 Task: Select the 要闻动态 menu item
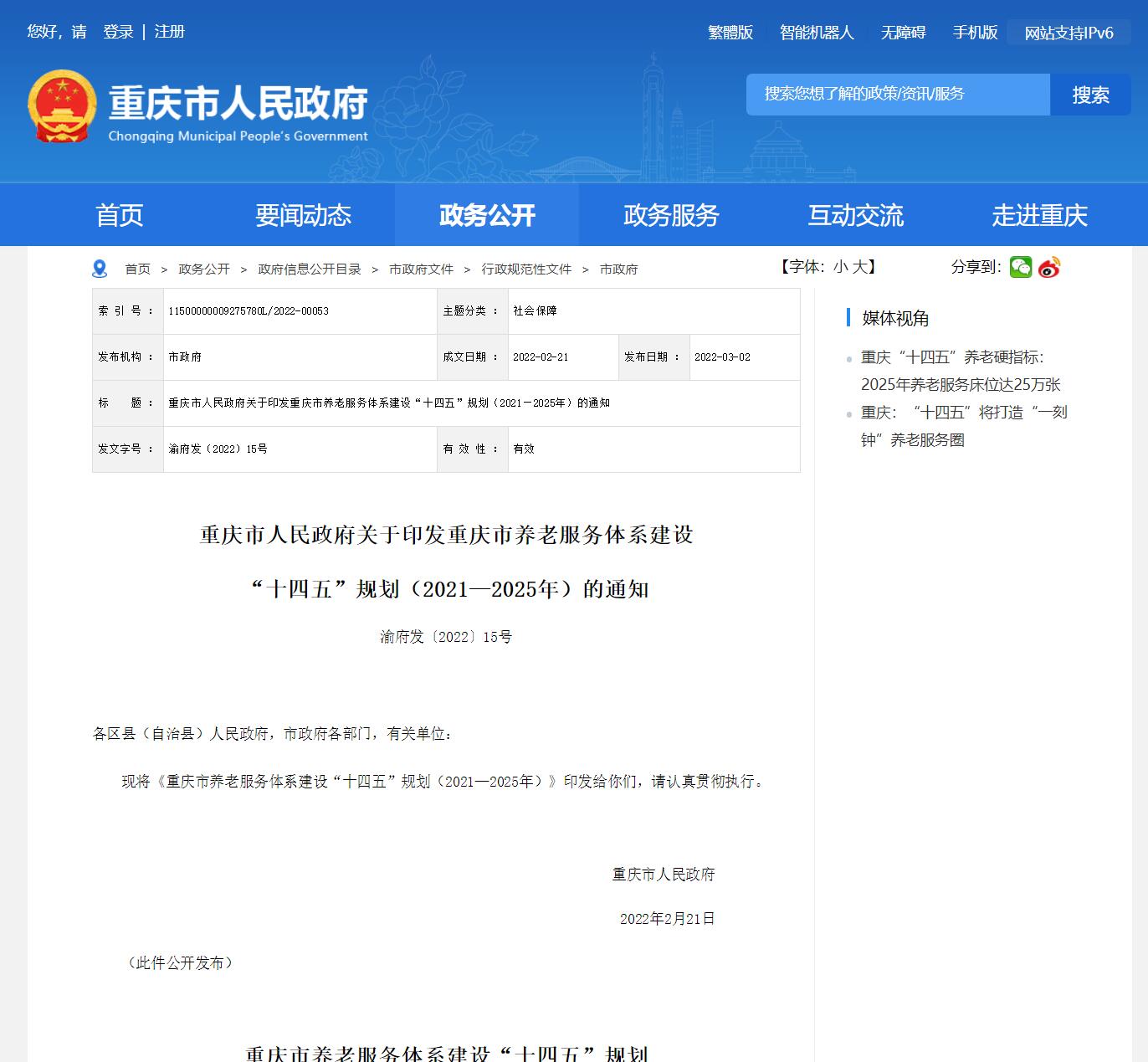[305, 215]
